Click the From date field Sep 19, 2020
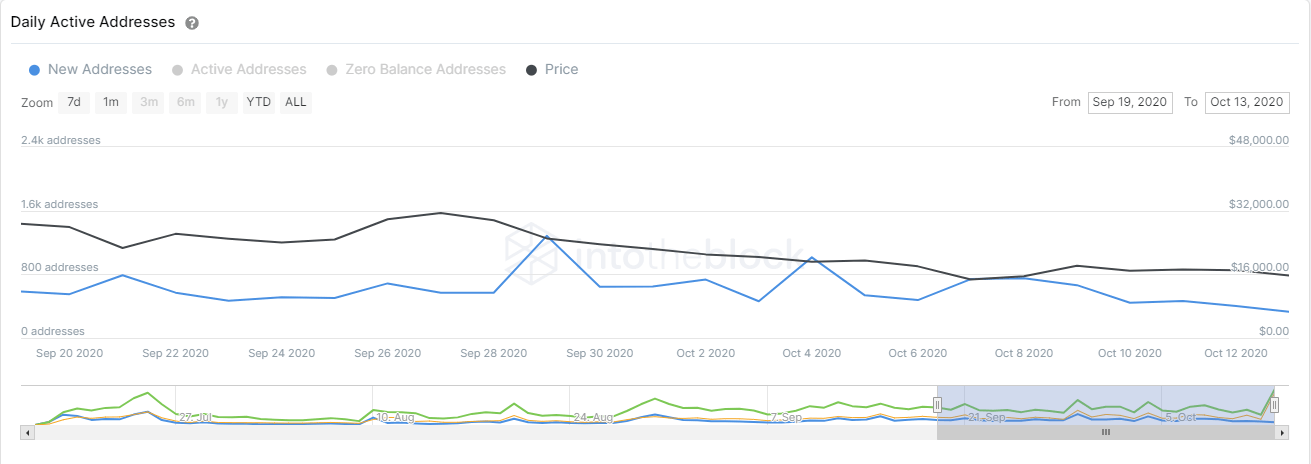Image resolution: width=1311 pixels, height=464 pixels. (x=1130, y=102)
